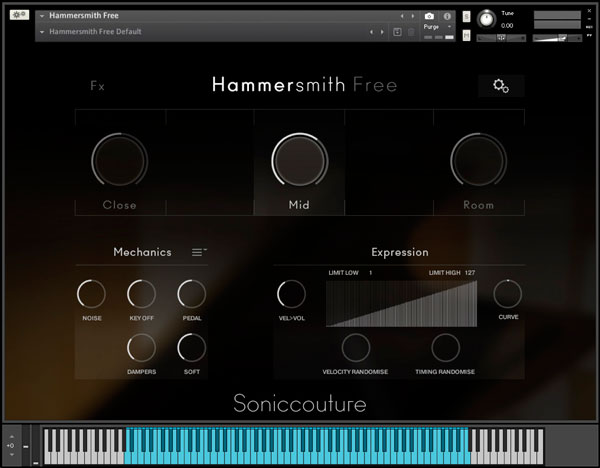Click the VEL>VOL knob
Screen dimensions: 600x468
(x=292, y=294)
